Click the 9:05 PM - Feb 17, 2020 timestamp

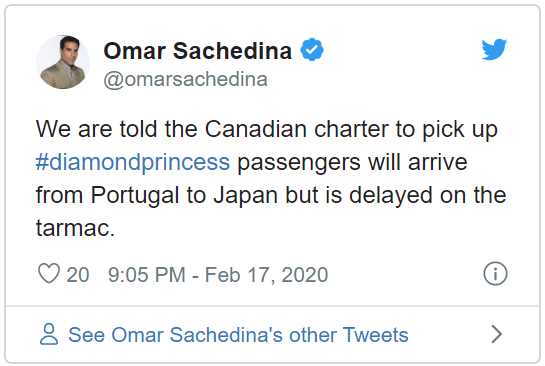click(218, 275)
